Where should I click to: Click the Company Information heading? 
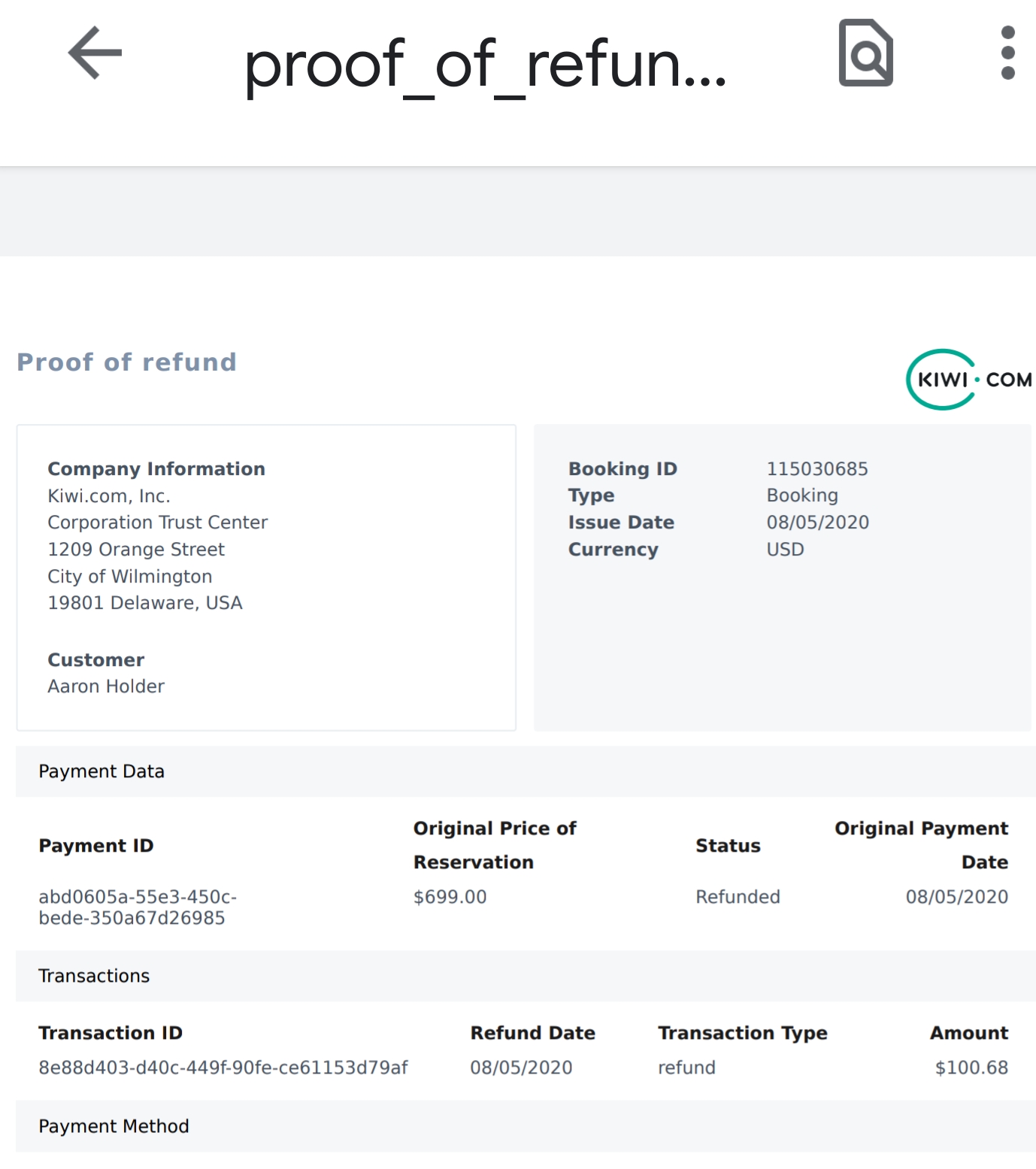pyautogui.click(x=156, y=469)
